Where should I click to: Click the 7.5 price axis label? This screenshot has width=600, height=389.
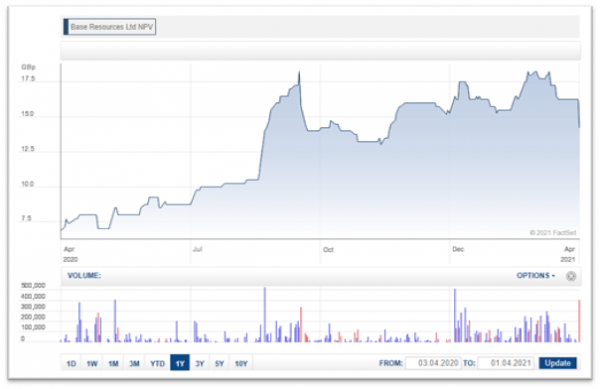(26, 218)
